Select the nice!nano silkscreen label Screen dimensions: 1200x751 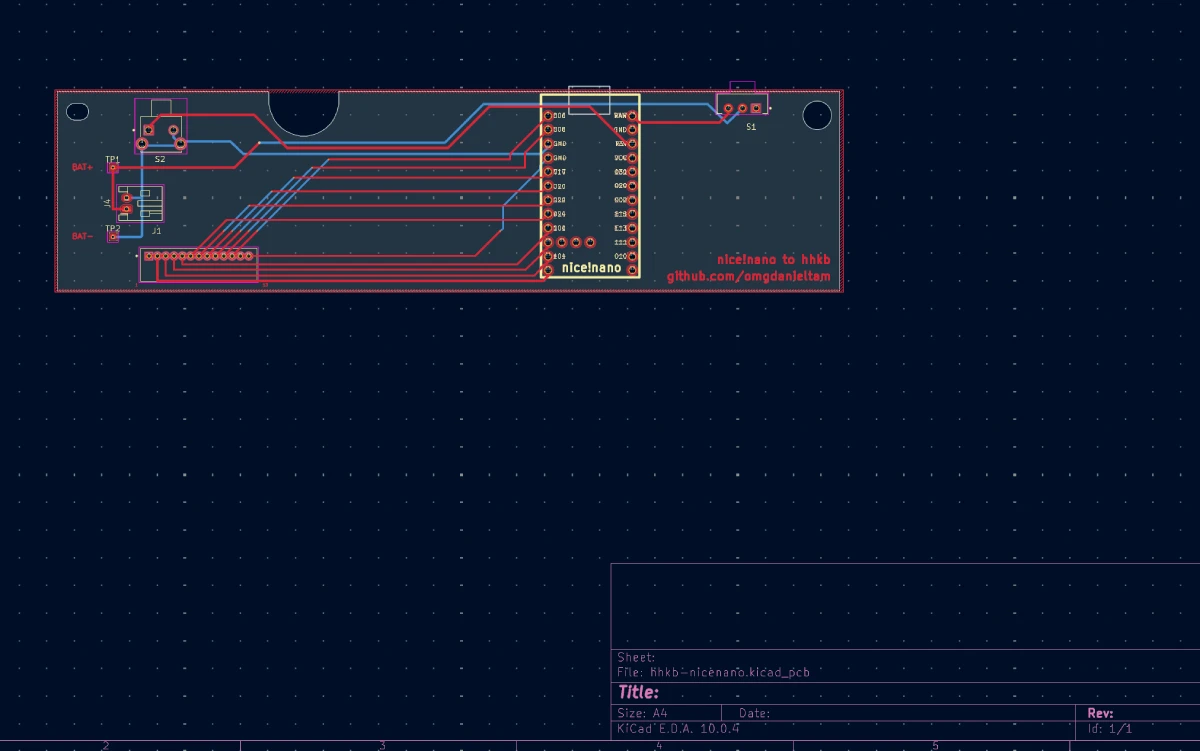coord(592,268)
